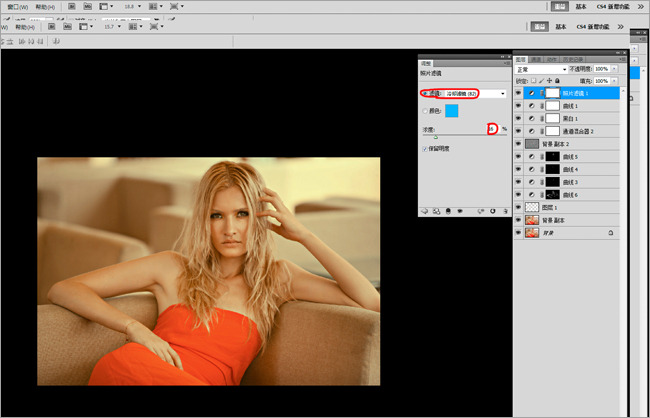Open Adjustments panel flyout menu icon
The height and width of the screenshot is (418, 650).
click(507, 63)
